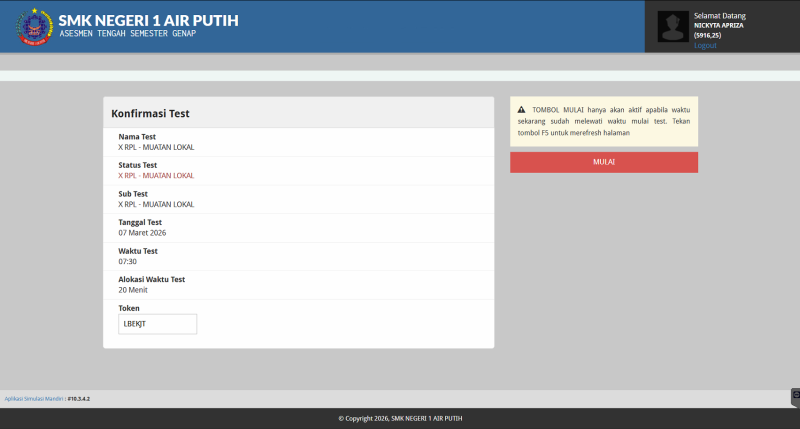Viewport: 800px width, 429px height.
Task: Click the user profile avatar picture
Action: click(674, 27)
